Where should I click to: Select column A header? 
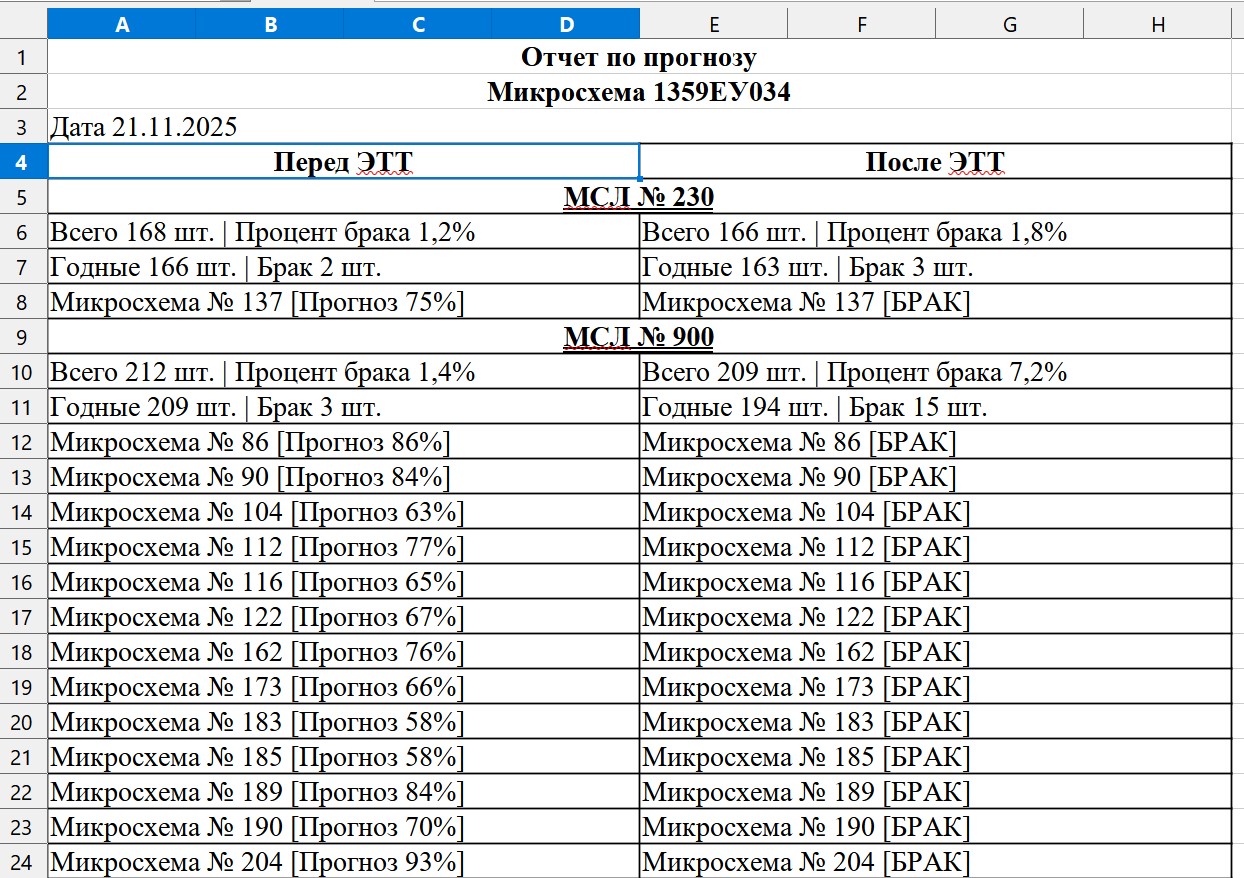click(x=122, y=25)
